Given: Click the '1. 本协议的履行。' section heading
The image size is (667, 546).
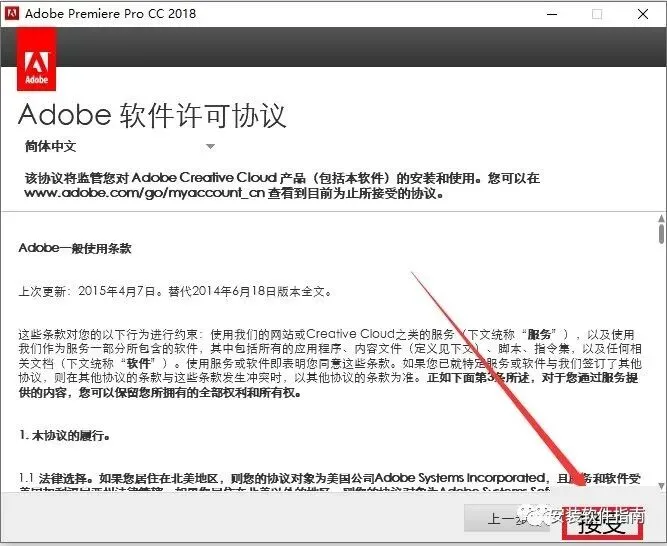Looking at the screenshot, I should (65, 435).
